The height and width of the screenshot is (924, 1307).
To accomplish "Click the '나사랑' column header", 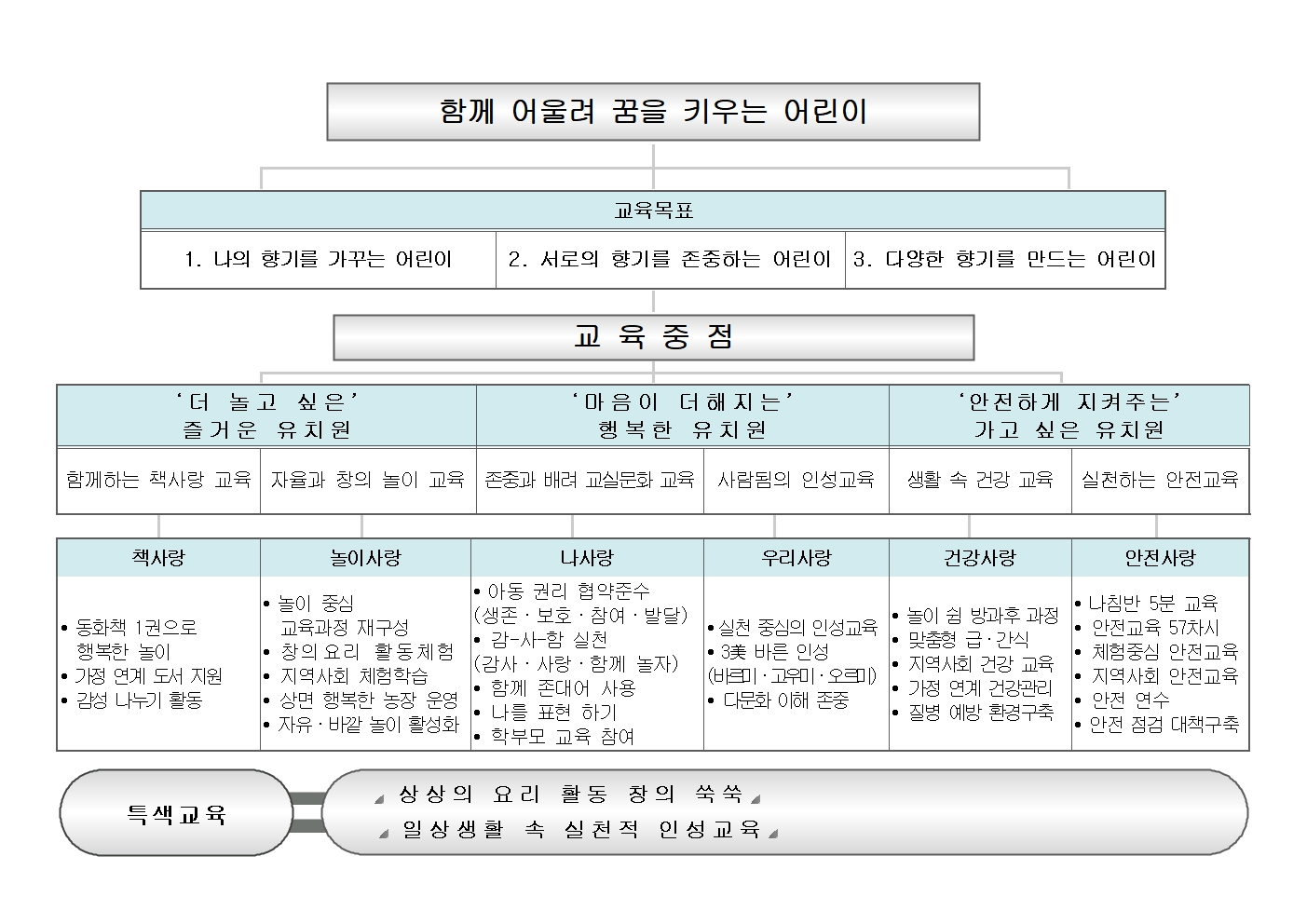I will pos(587,558).
